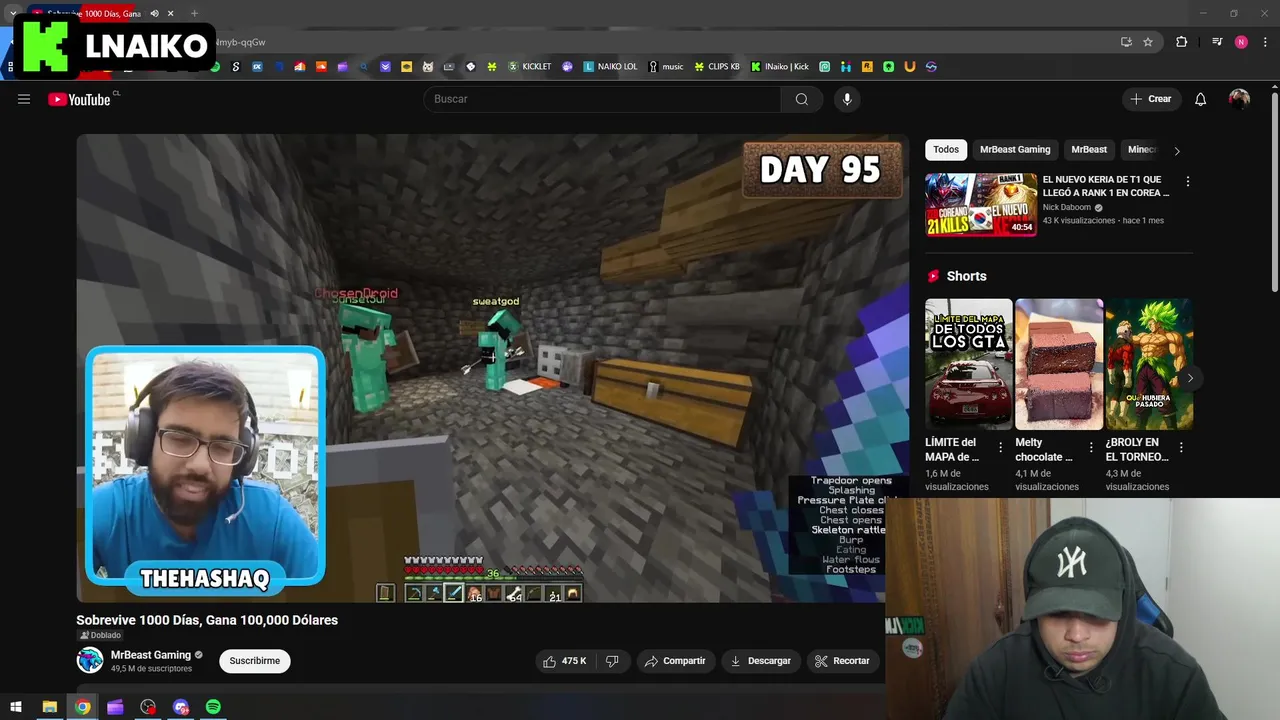This screenshot has height=720, width=1280.
Task: Open the YouTube account avatar menu
Action: [1239, 99]
